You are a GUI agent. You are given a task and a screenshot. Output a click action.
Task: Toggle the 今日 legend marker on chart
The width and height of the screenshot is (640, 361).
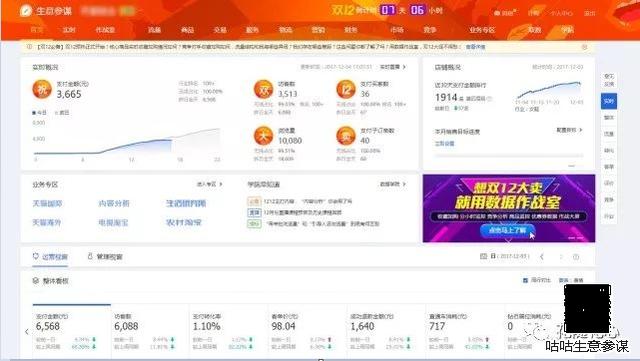[x=34, y=113]
